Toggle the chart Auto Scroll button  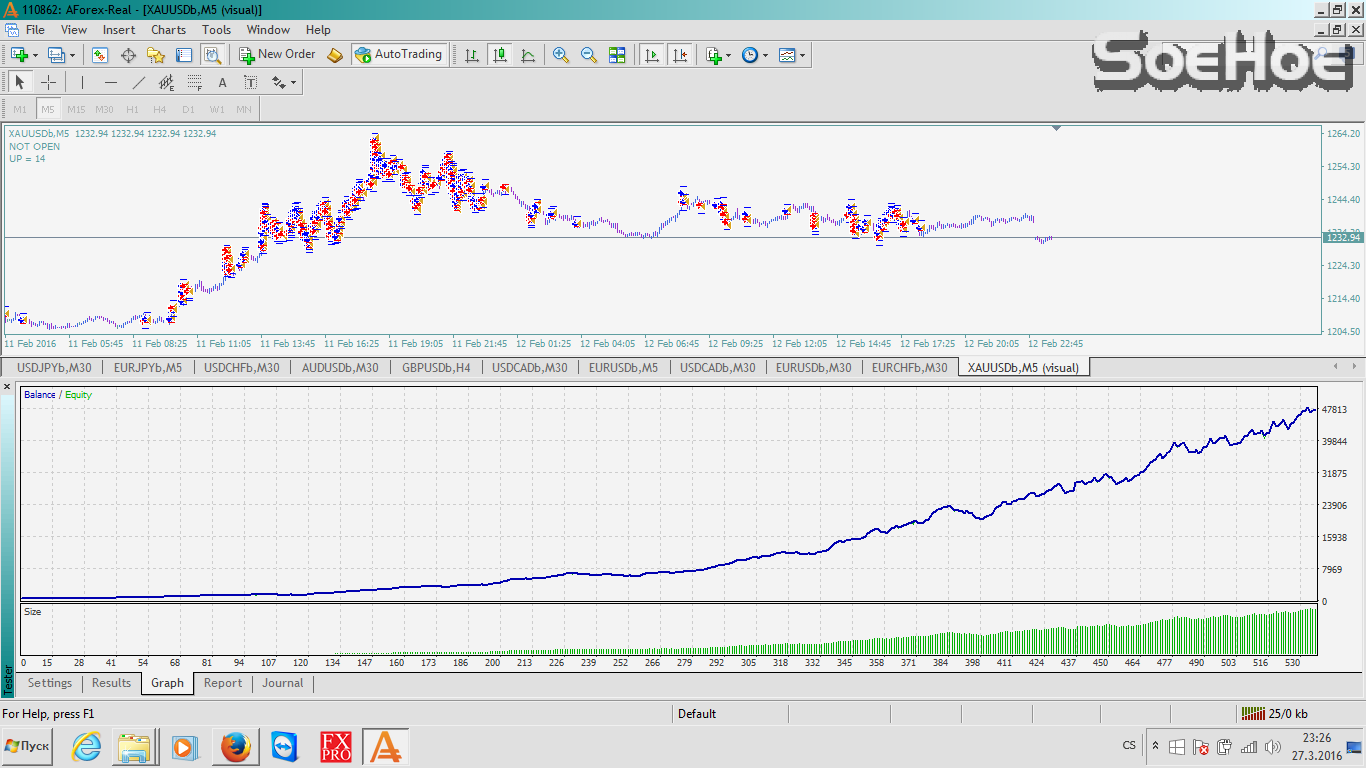pyautogui.click(x=652, y=55)
